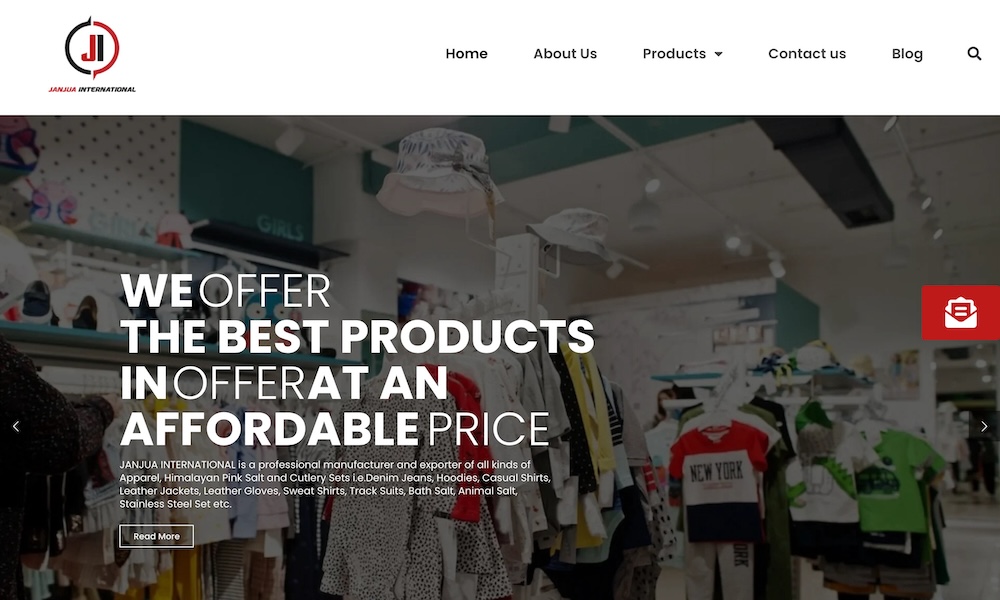The height and width of the screenshot is (600, 1000).
Task: Expand the Products dropdown caret
Action: [x=719, y=54]
